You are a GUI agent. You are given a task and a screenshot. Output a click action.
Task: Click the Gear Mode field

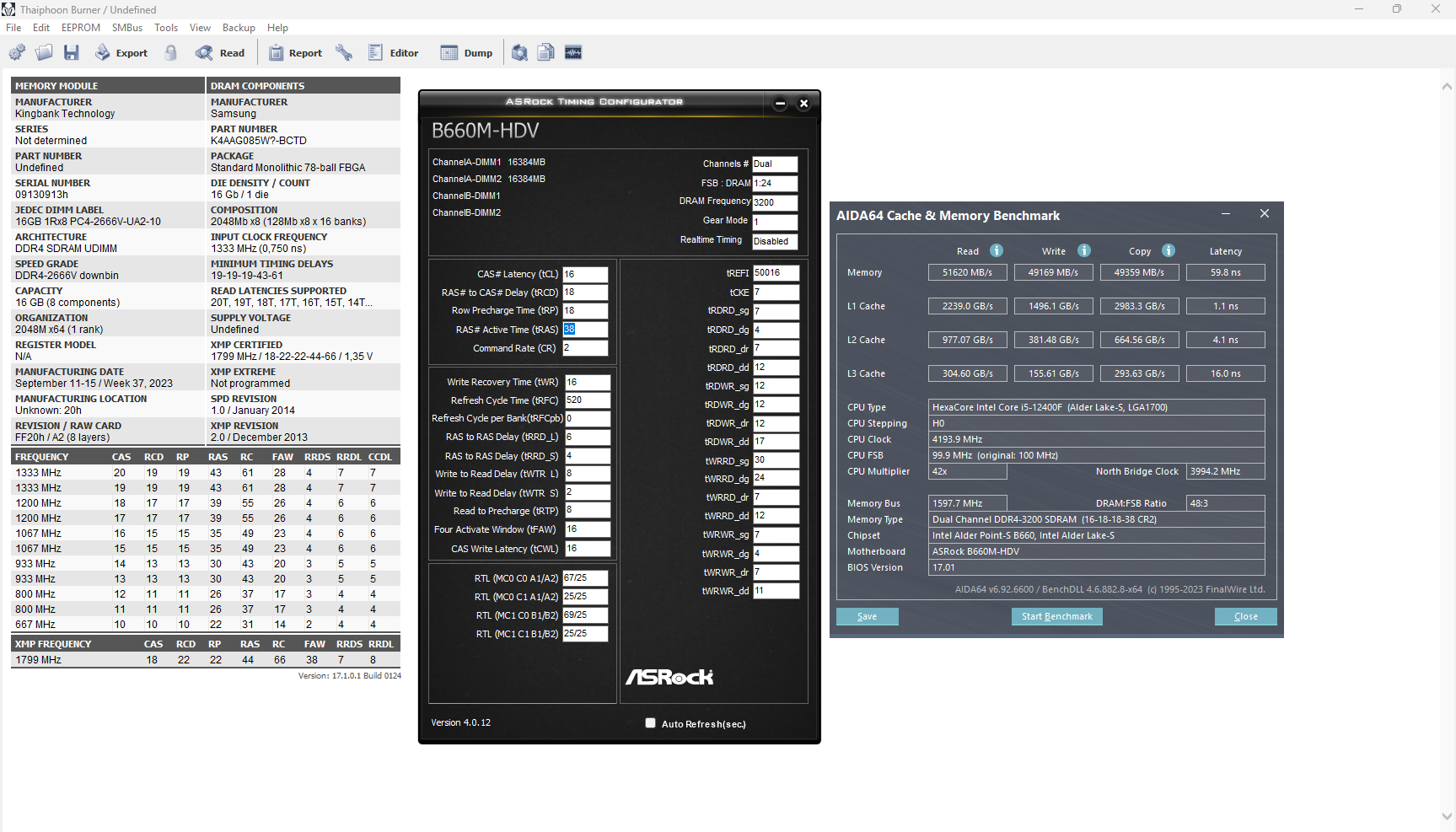coord(775,223)
